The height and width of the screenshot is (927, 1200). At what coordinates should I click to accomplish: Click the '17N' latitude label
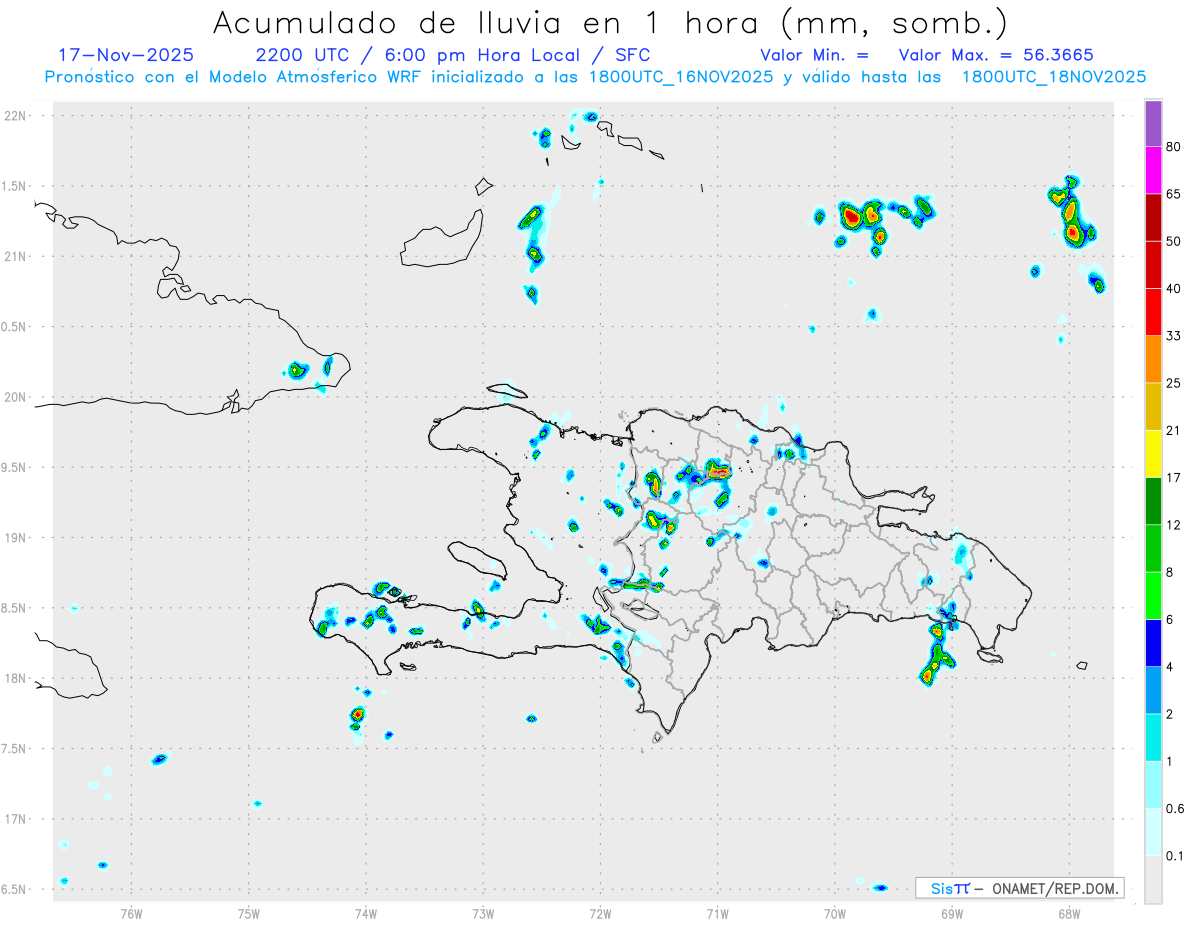click(17, 819)
